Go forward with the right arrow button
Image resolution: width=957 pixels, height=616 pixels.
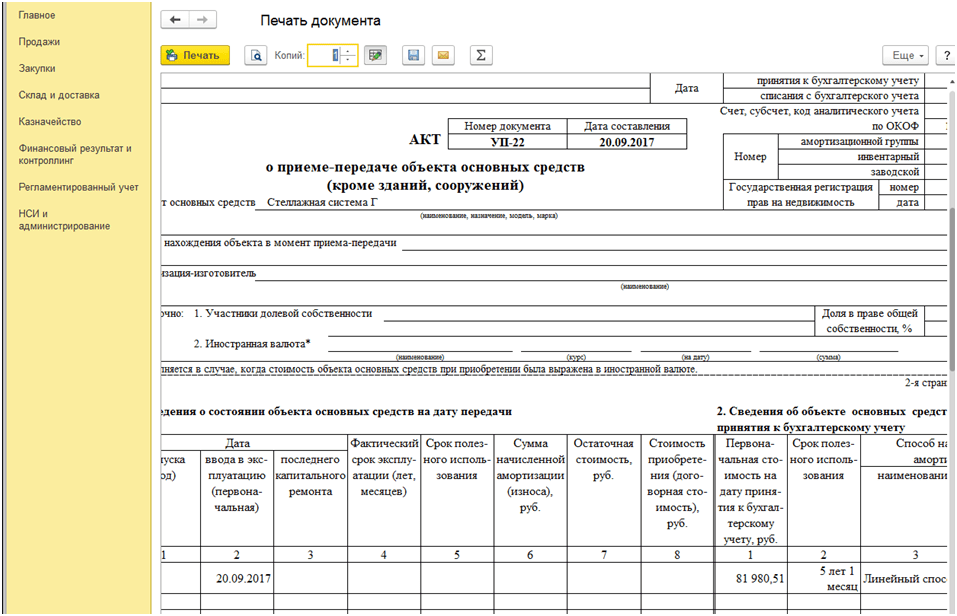click(x=203, y=20)
